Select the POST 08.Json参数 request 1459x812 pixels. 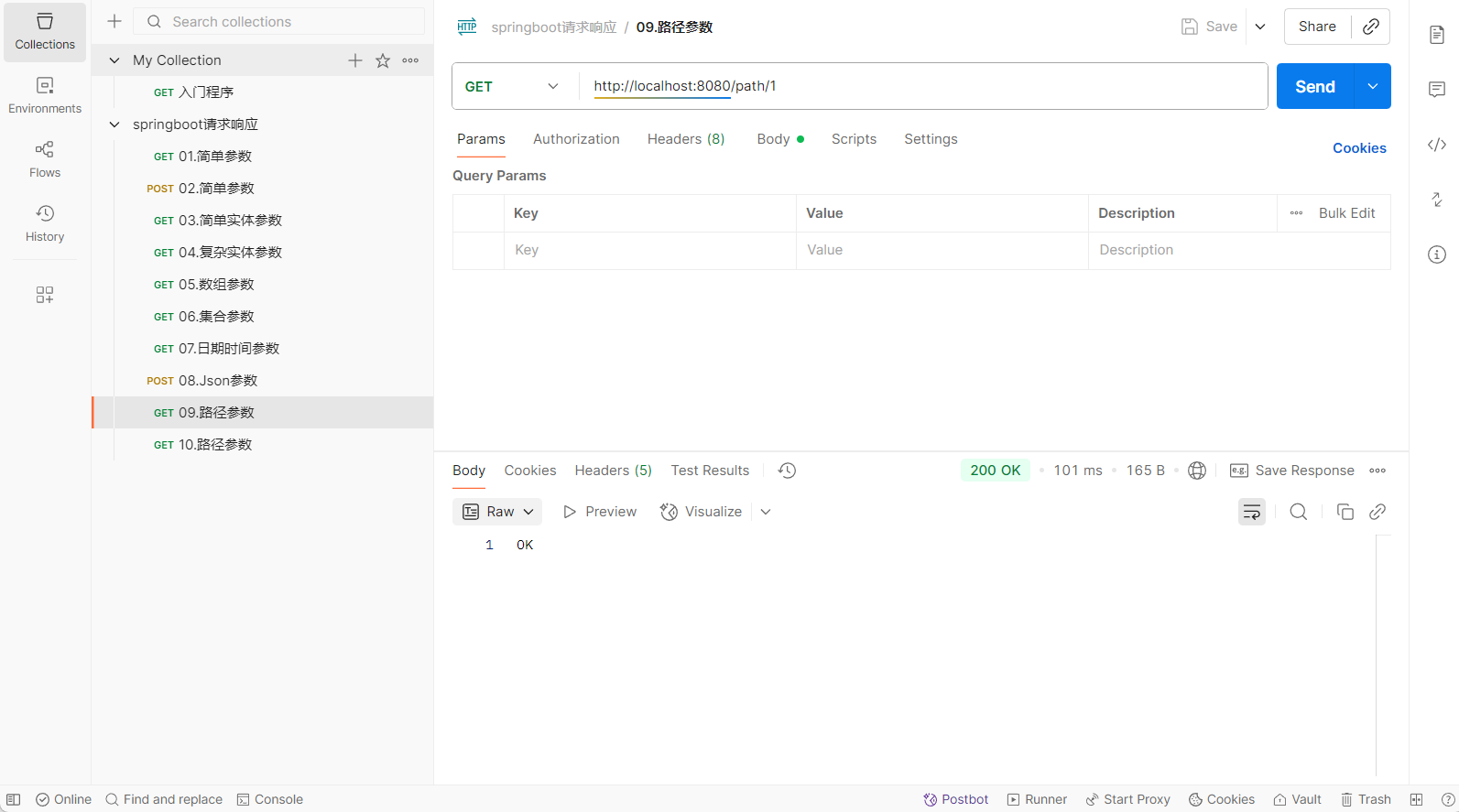point(262,381)
